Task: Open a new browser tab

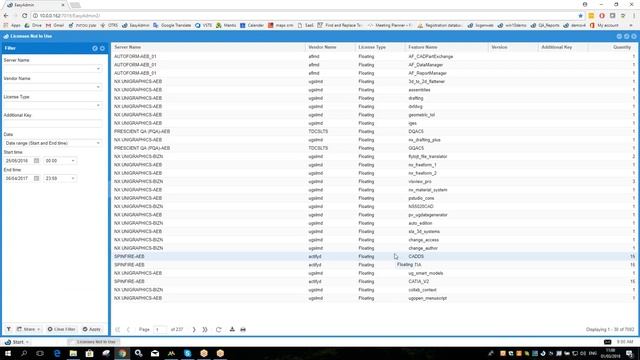Action: (75, 5)
